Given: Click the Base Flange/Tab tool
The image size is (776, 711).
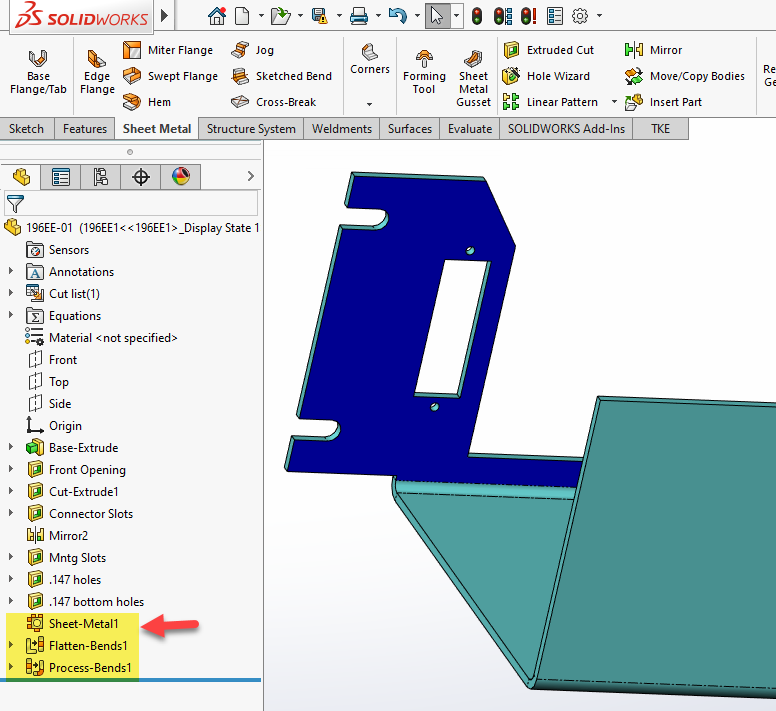Looking at the screenshot, I should (38, 73).
